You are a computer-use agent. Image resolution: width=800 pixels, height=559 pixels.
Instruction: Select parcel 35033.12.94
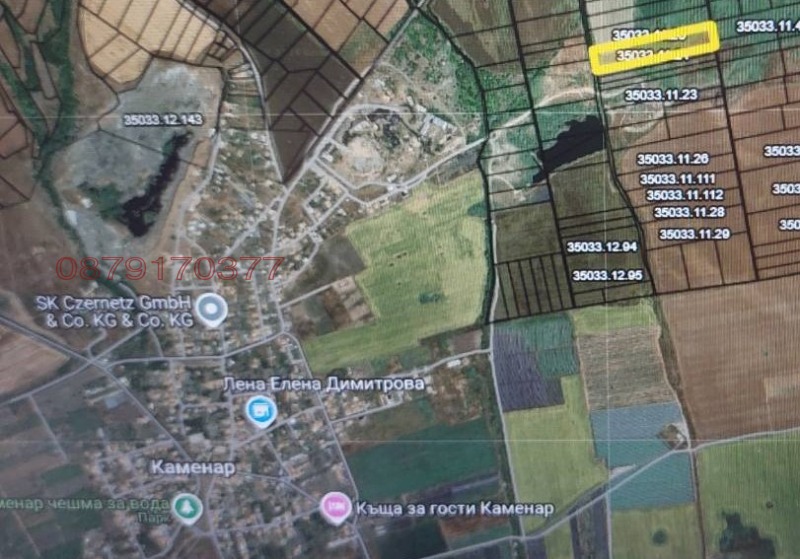pyautogui.click(x=602, y=246)
